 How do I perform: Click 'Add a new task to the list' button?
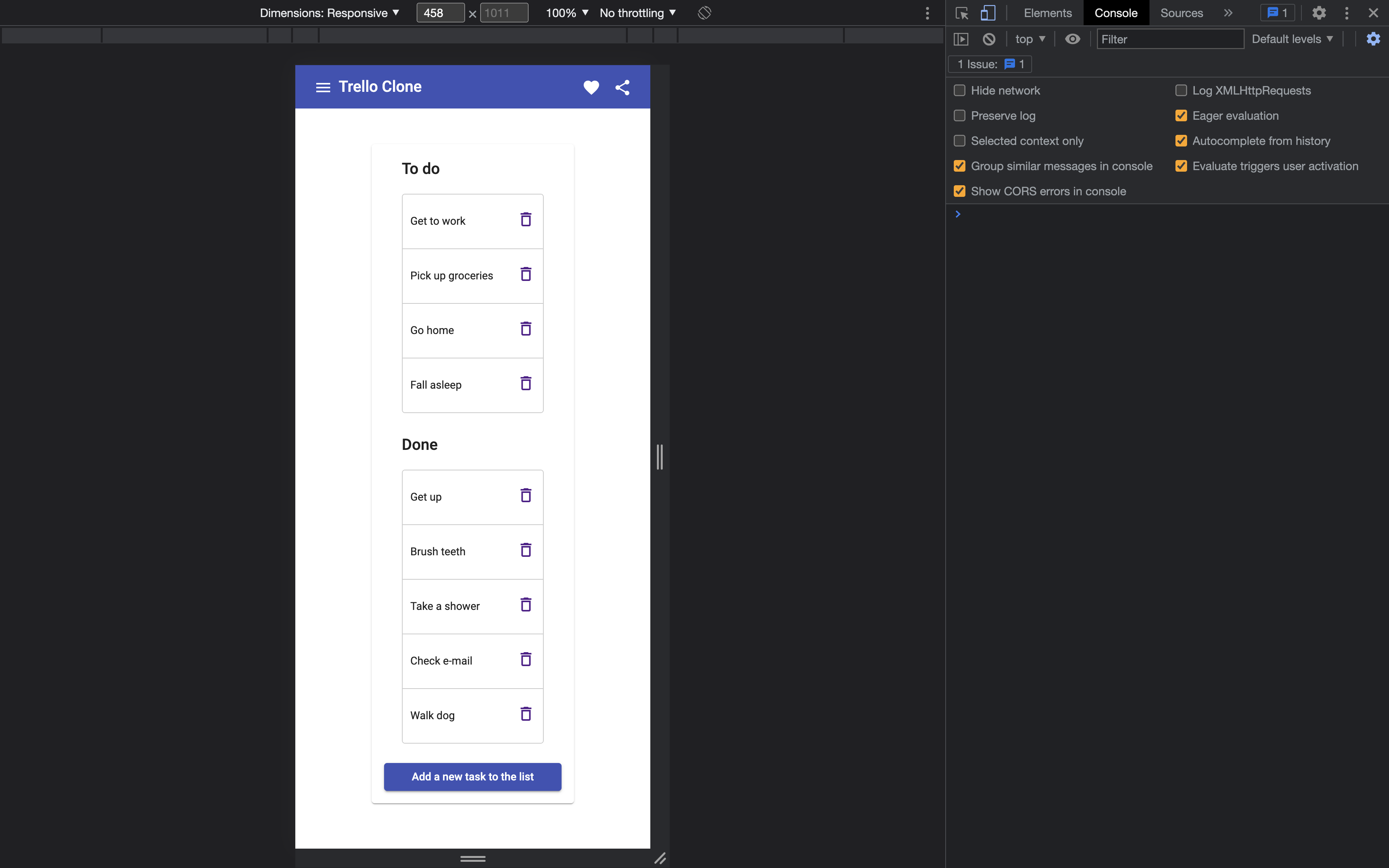click(472, 776)
